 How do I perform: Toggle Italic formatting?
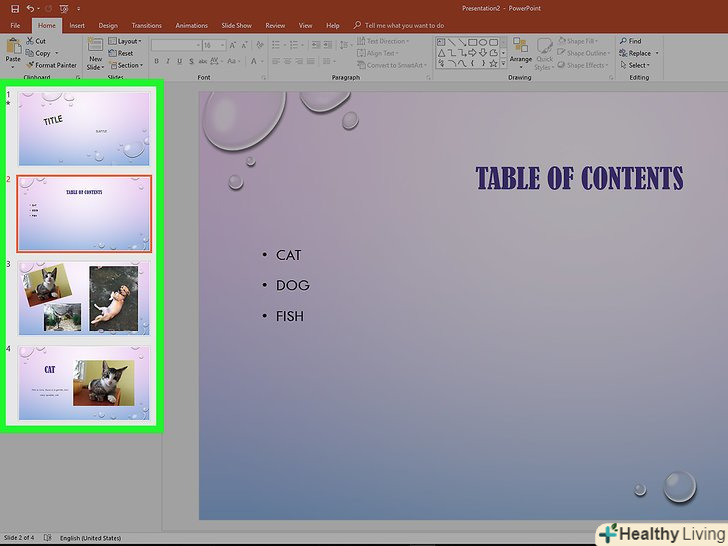168,61
